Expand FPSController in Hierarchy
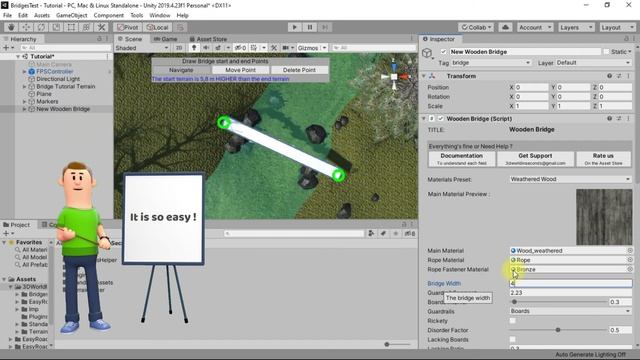Viewport: 640px width, 360px height. click(24, 71)
